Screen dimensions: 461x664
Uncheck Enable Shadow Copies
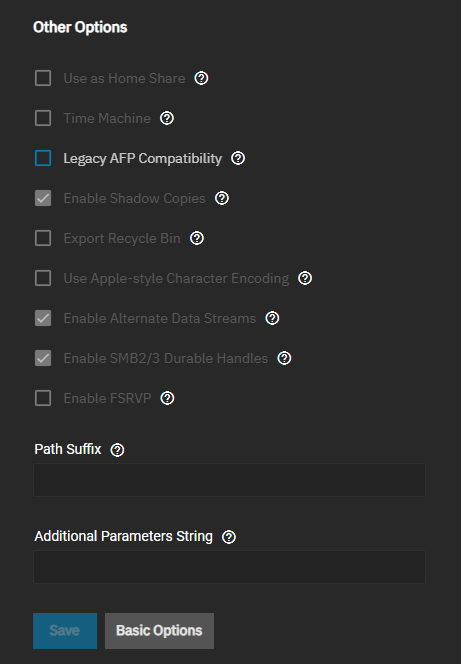click(x=43, y=198)
